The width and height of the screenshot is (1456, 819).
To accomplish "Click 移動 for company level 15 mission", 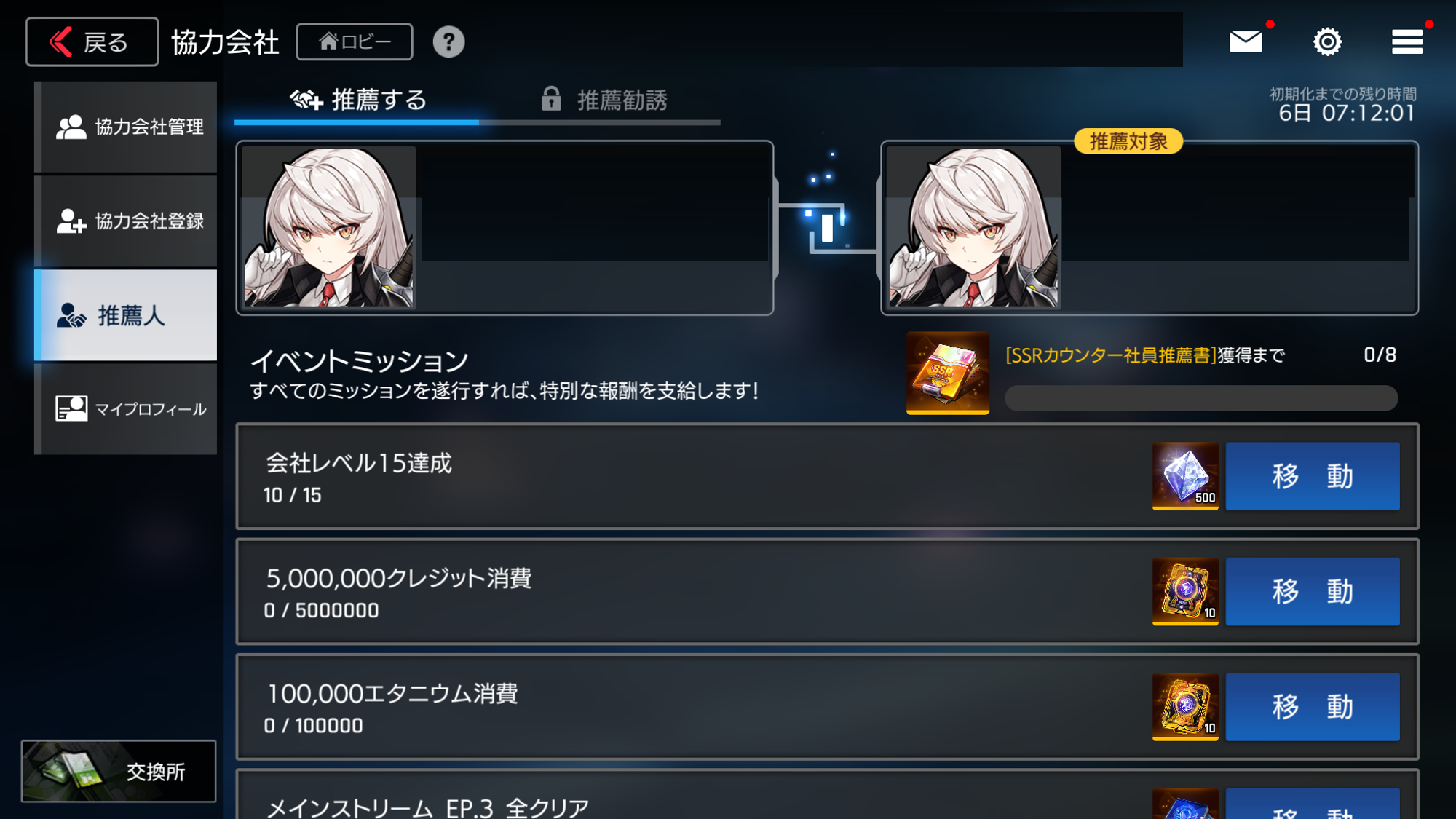I will (1313, 476).
